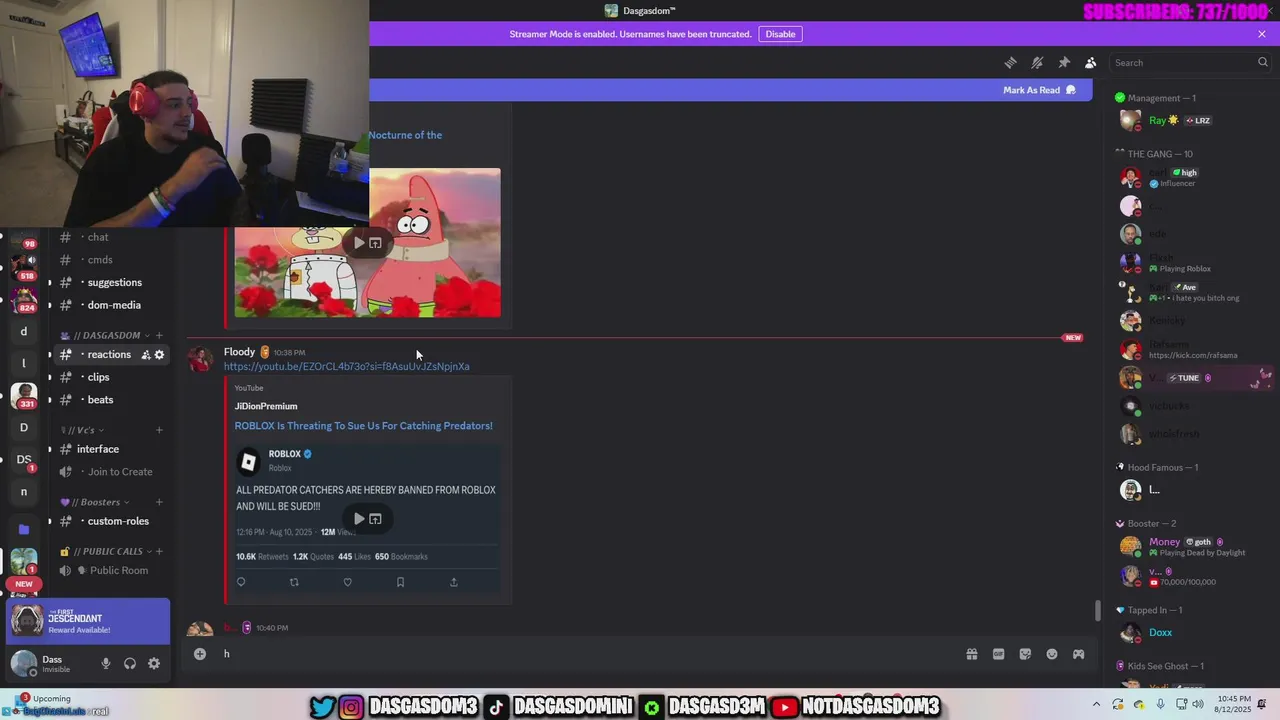
Task: Open The First Descendant reward banner
Action: [x=89, y=621]
